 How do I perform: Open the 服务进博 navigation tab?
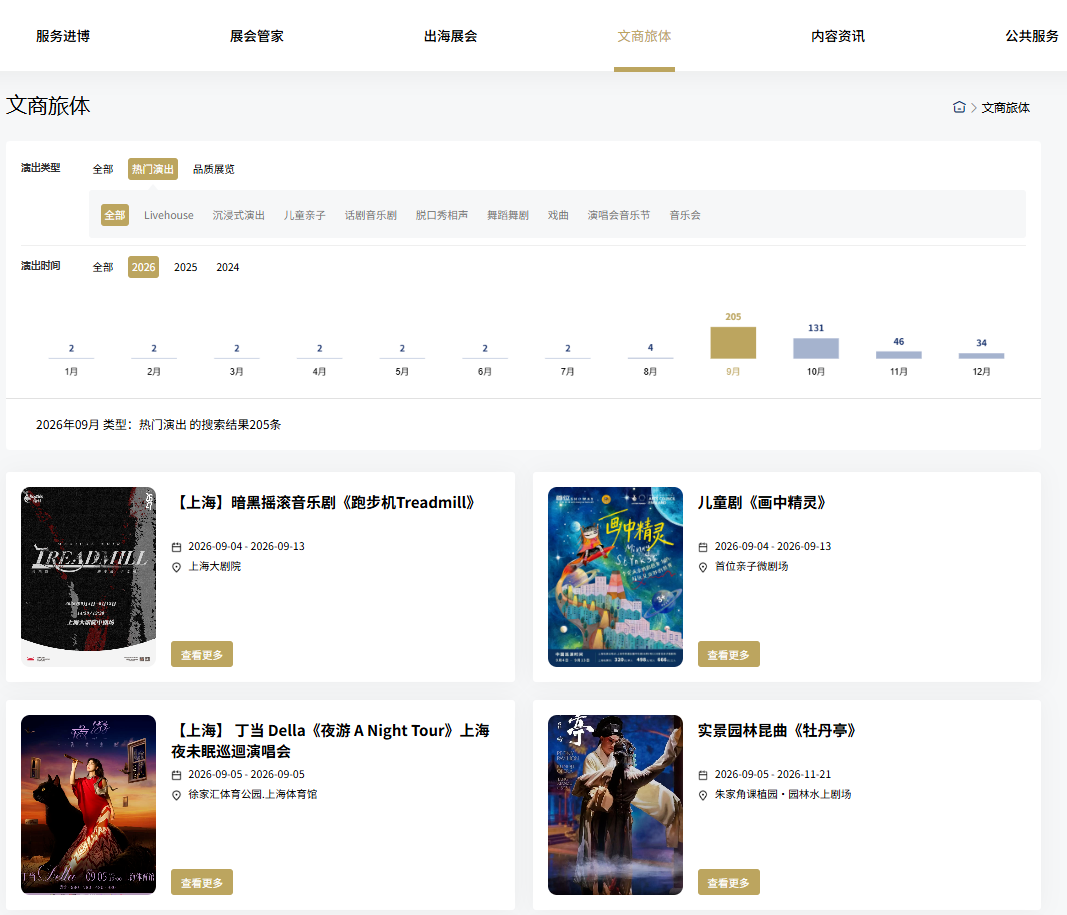(63, 36)
